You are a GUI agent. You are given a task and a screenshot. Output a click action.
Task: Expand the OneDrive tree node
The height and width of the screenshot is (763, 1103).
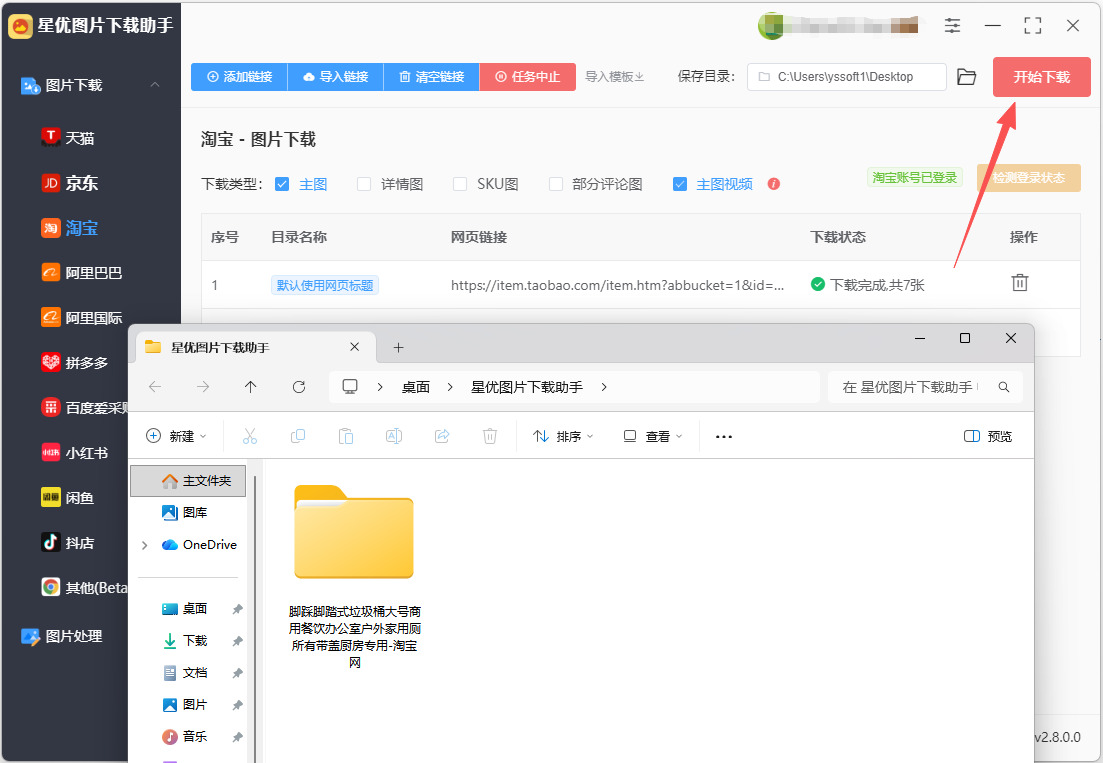point(145,545)
